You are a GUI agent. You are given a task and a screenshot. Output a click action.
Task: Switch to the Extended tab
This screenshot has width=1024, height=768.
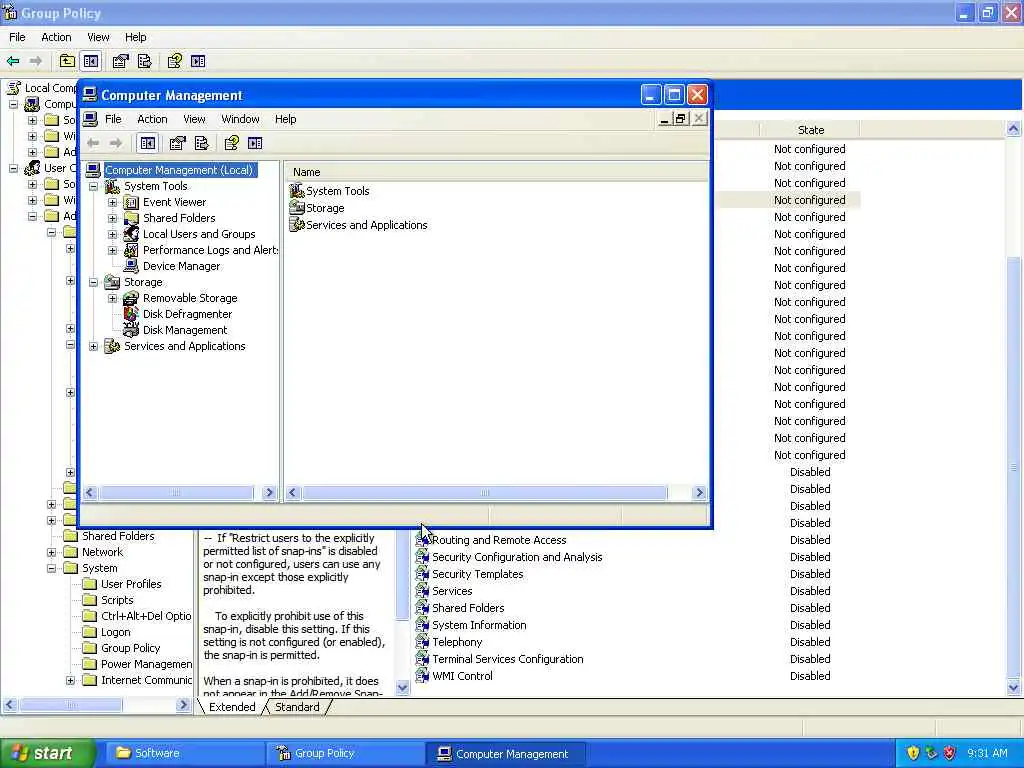(232, 707)
